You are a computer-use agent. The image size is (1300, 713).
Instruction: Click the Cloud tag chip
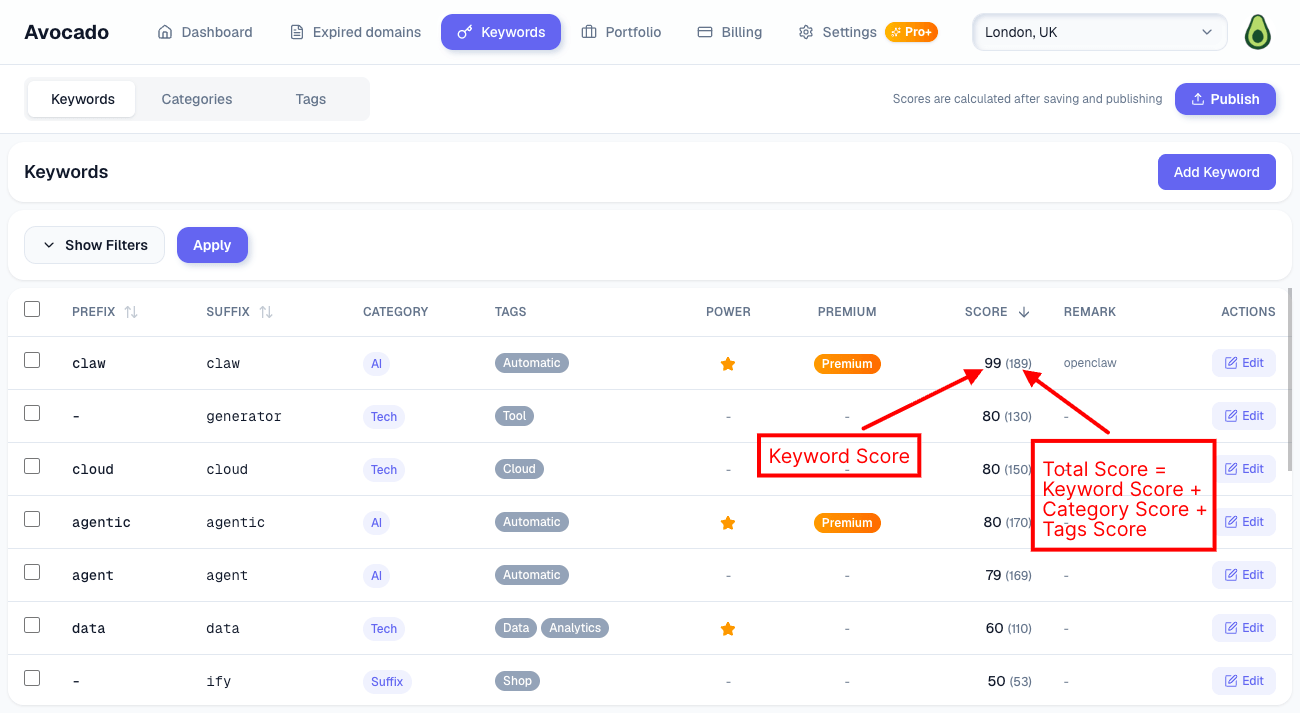pyautogui.click(x=519, y=469)
